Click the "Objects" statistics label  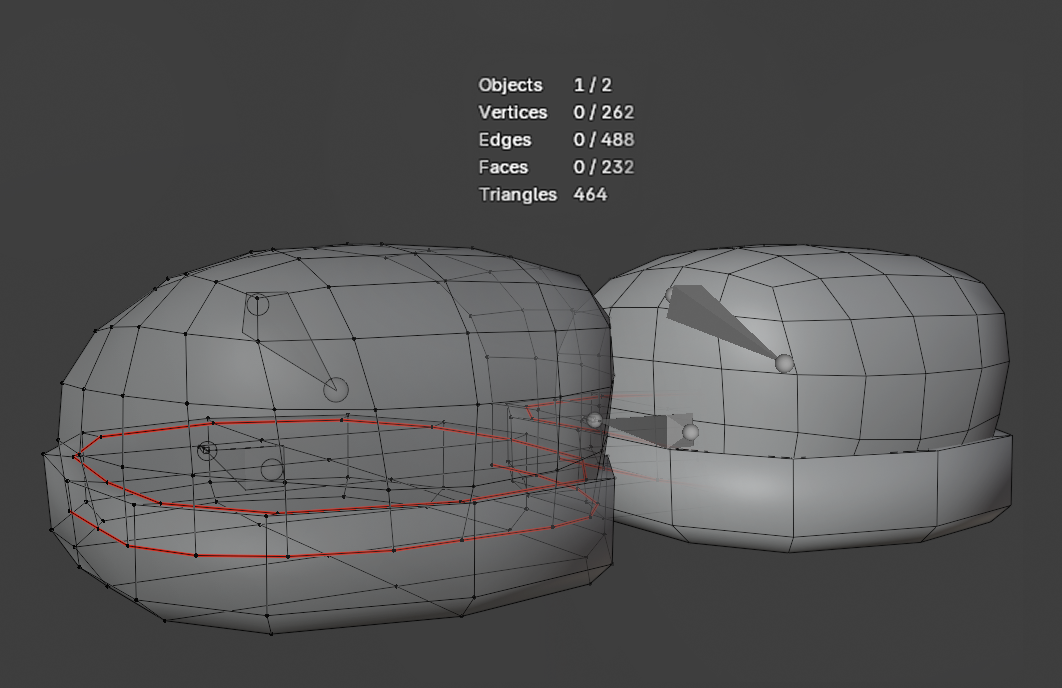pyautogui.click(x=510, y=85)
